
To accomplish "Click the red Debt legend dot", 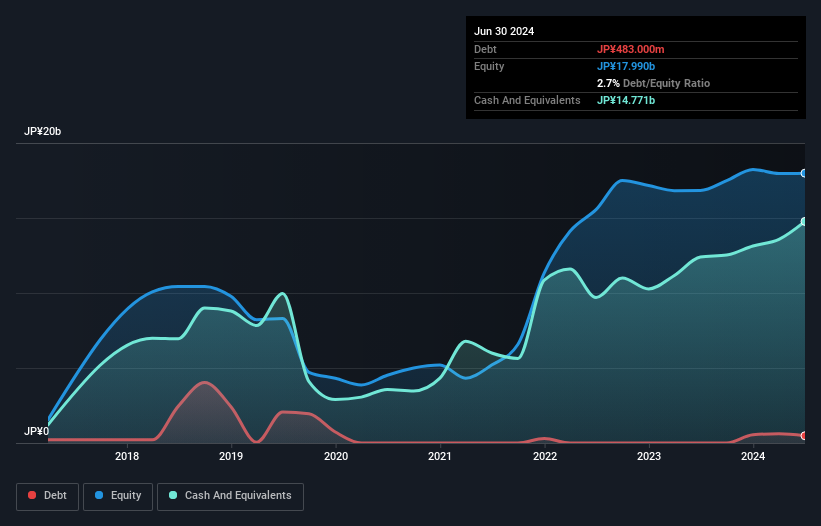I will click(x=32, y=495).
